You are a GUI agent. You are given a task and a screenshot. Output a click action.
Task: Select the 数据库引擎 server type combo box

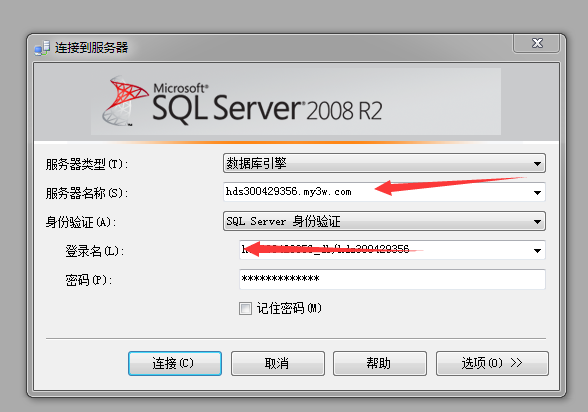[x=384, y=163]
